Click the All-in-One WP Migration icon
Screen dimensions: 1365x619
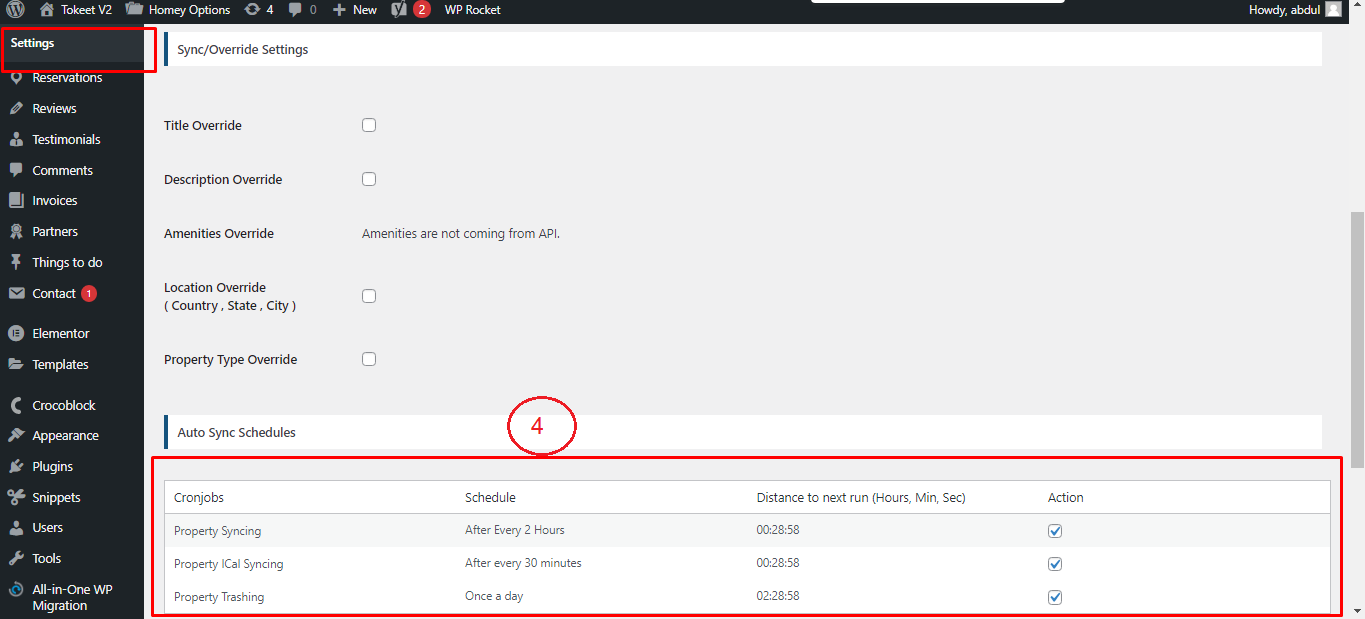[16, 590]
